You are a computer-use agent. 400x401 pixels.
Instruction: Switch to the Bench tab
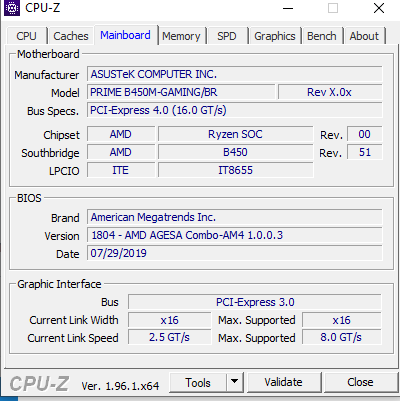pyautogui.click(x=322, y=36)
